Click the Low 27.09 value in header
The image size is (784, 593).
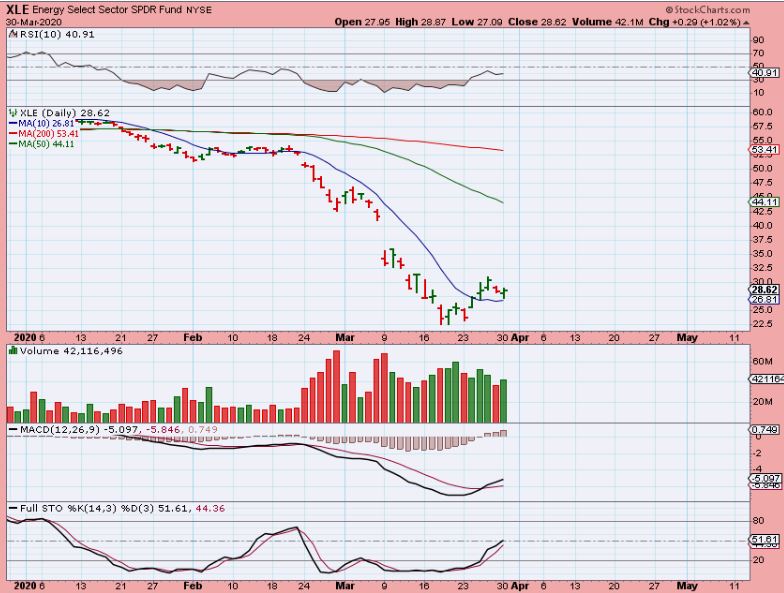(477, 22)
